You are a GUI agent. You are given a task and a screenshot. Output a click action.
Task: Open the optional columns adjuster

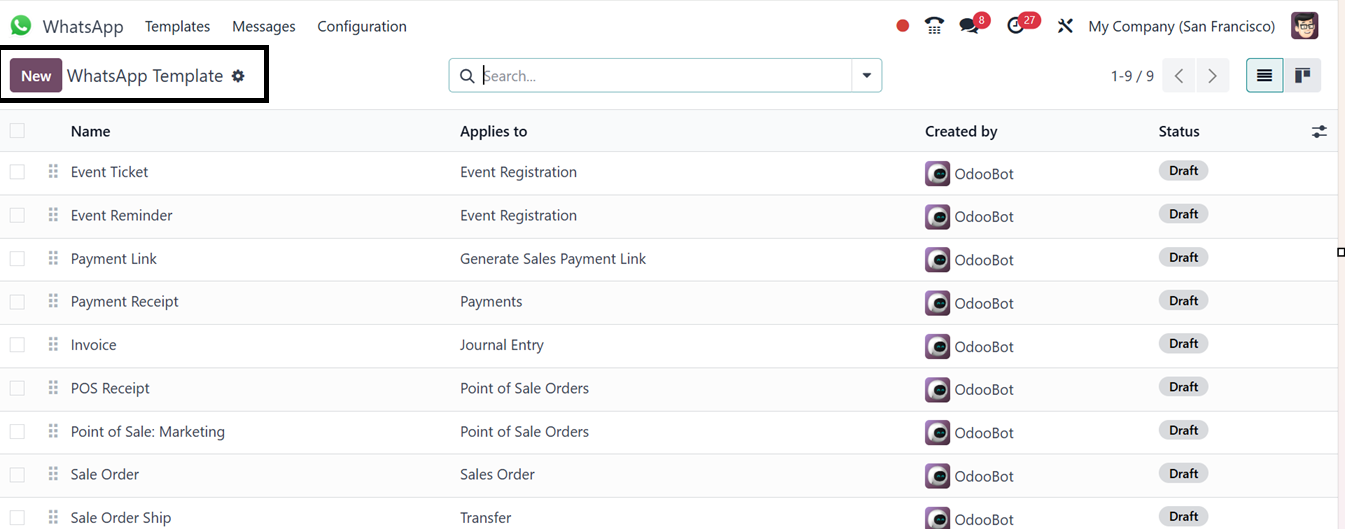click(1319, 131)
